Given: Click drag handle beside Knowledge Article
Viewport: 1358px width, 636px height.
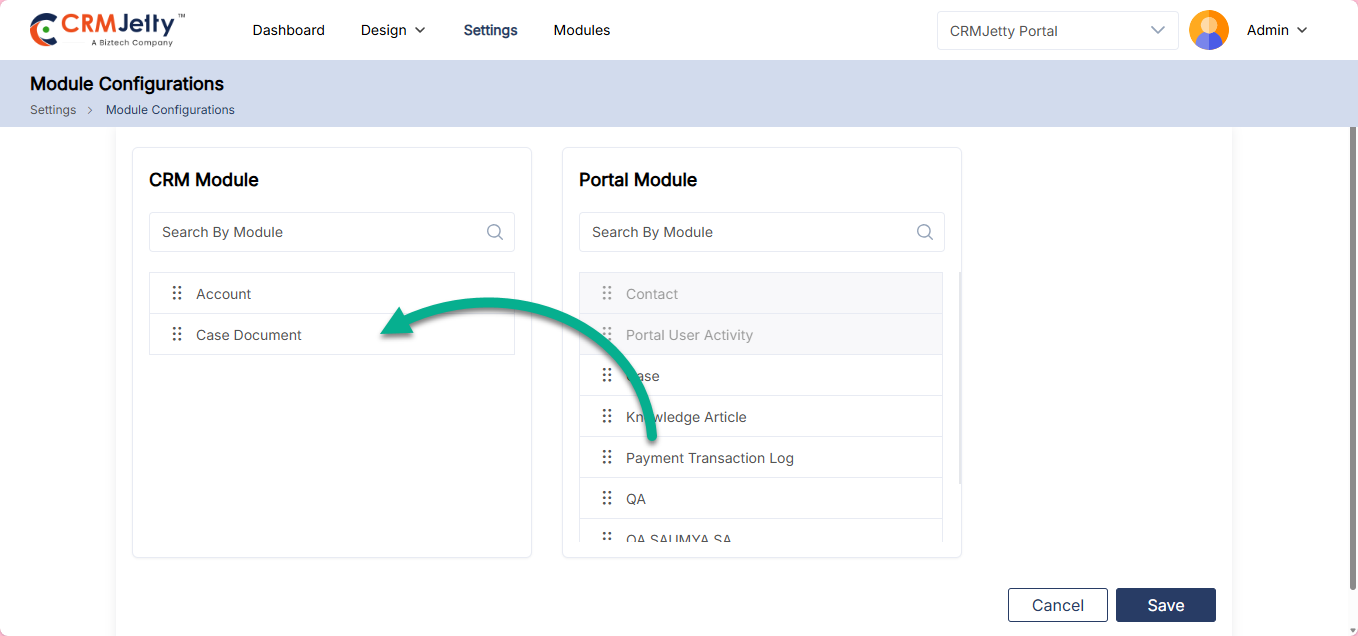Looking at the screenshot, I should [607, 417].
